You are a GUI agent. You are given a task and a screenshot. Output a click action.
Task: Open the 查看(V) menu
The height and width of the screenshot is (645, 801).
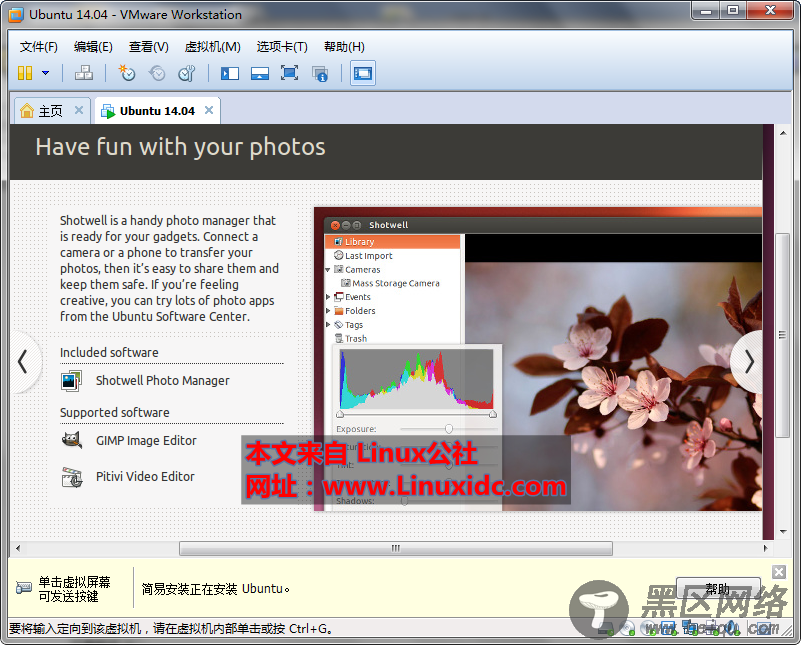149,47
